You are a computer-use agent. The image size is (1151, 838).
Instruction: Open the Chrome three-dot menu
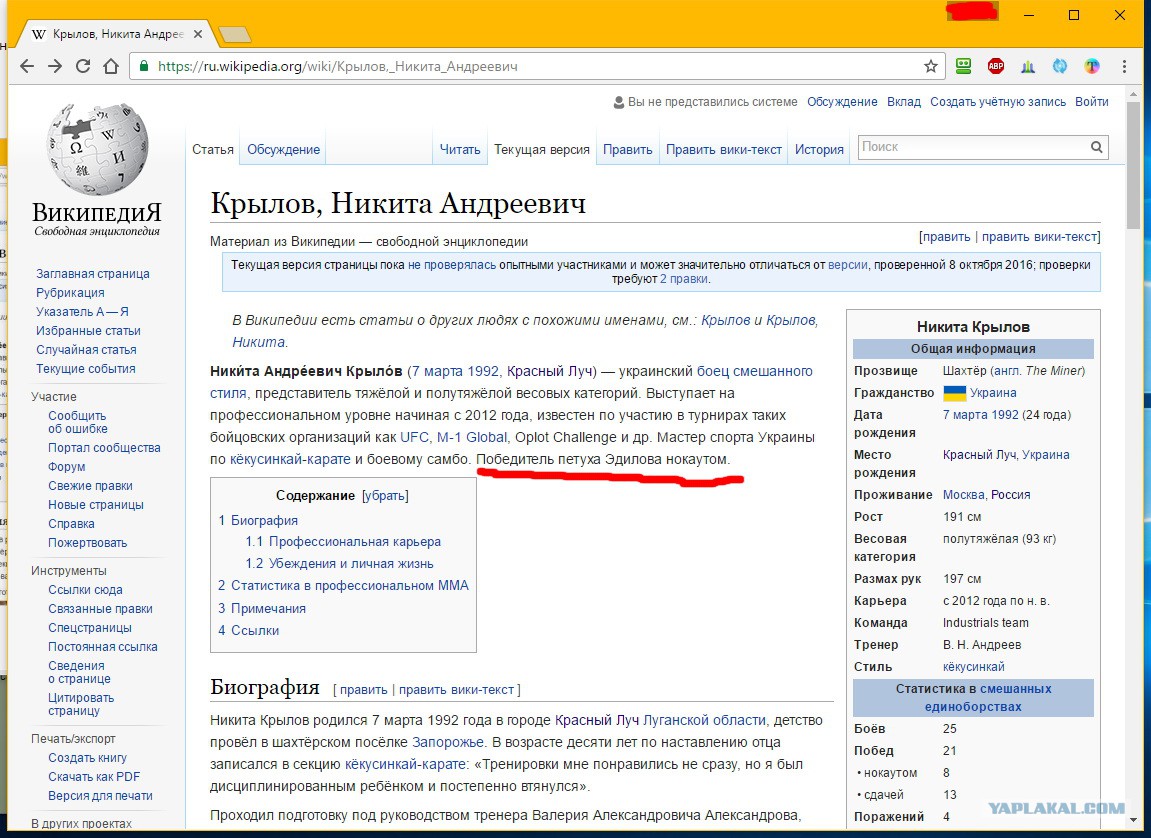click(x=1124, y=66)
